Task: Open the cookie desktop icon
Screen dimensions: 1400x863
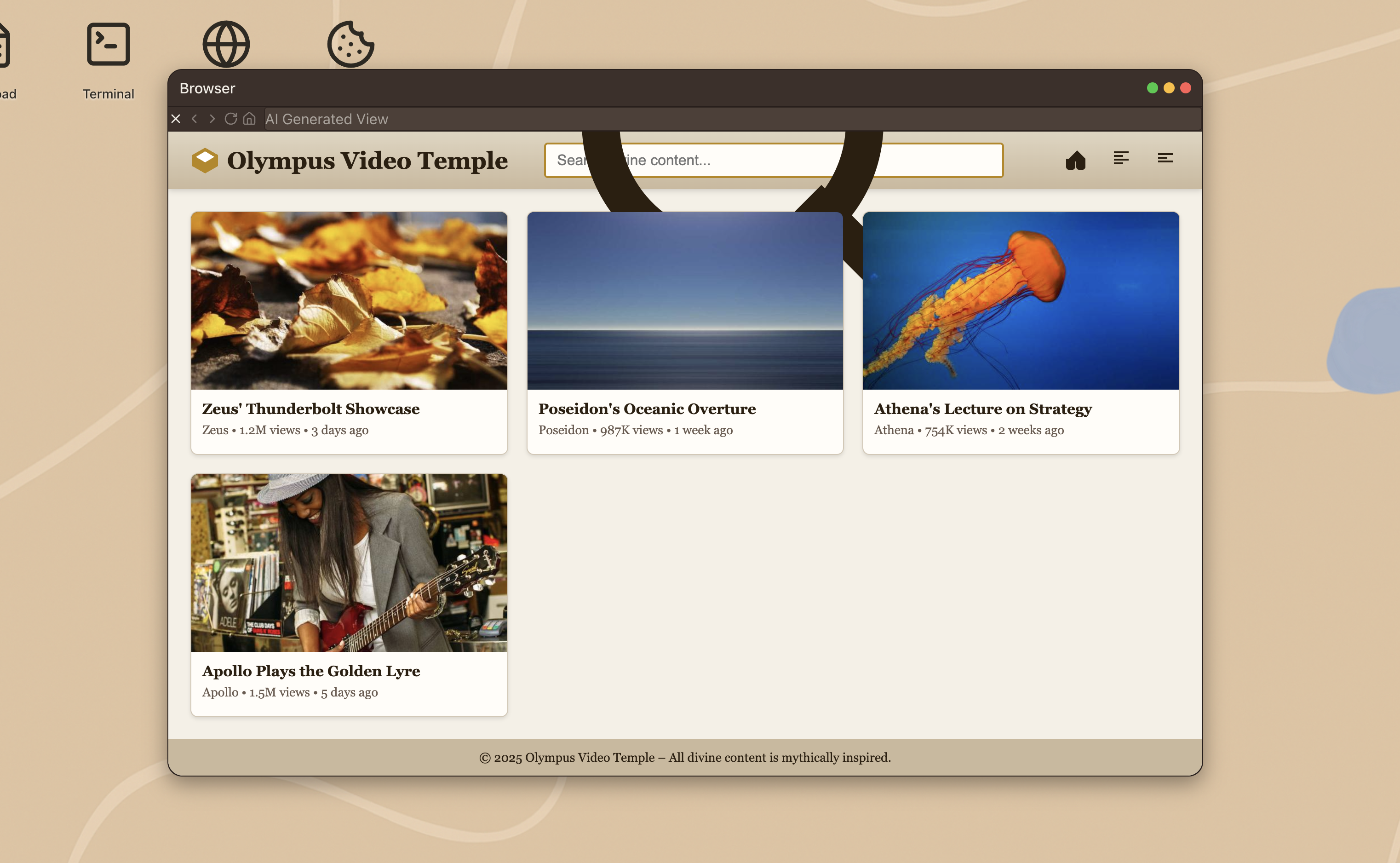Action: (350, 45)
